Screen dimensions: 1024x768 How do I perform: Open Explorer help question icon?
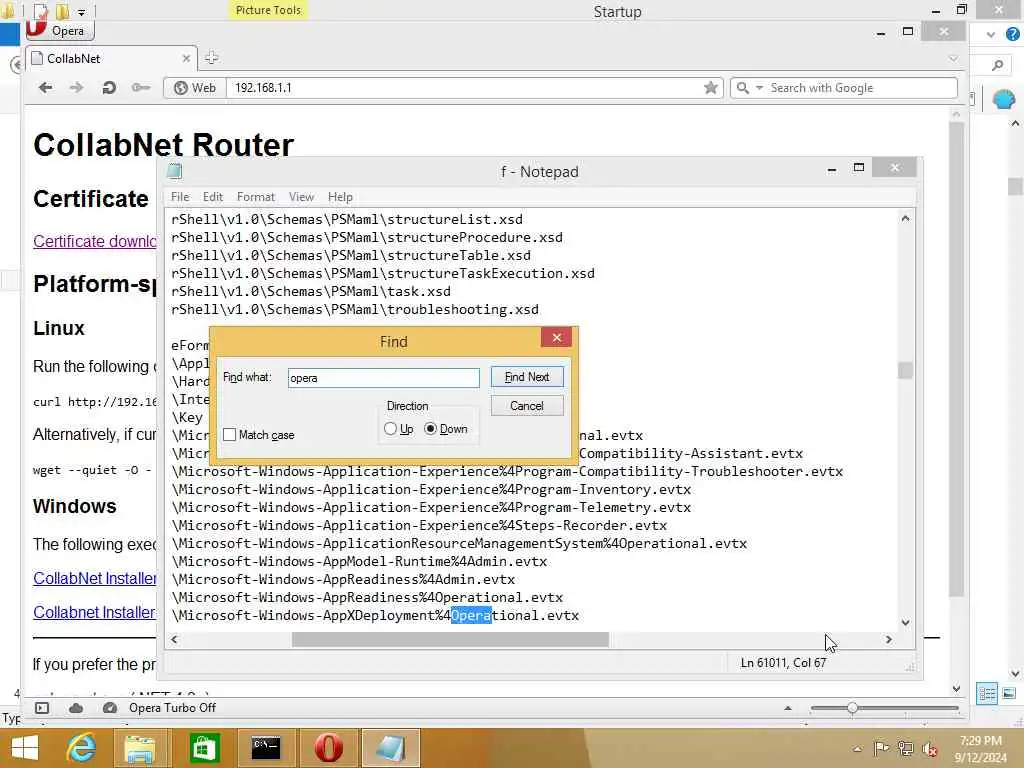(1012, 35)
